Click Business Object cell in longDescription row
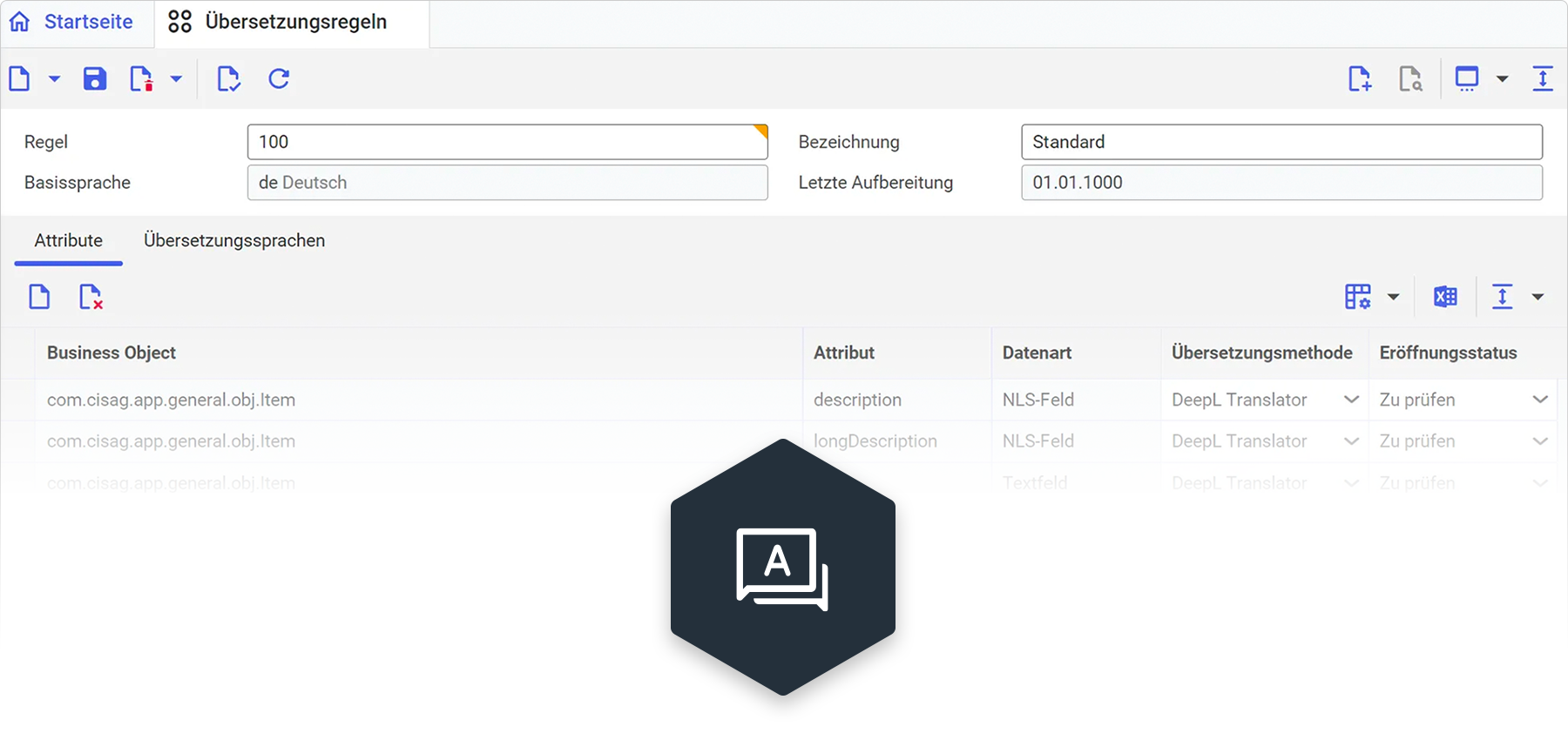The height and width of the screenshot is (740, 1568). point(418,441)
